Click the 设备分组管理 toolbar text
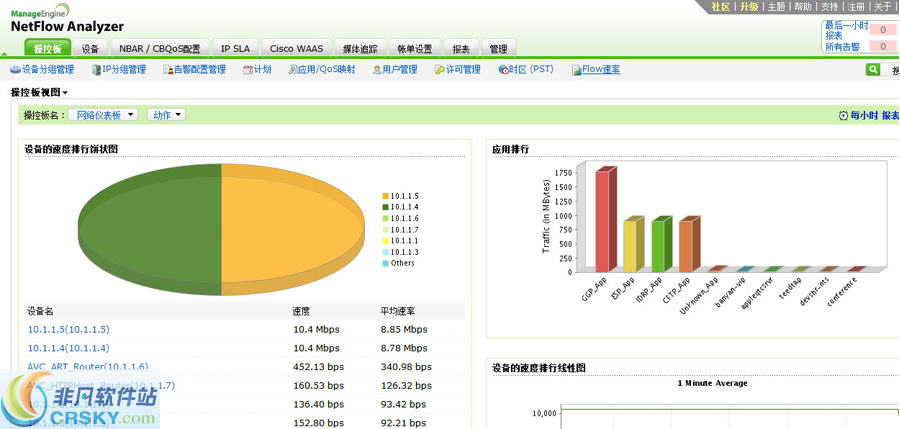The width and height of the screenshot is (900, 429). (48, 69)
